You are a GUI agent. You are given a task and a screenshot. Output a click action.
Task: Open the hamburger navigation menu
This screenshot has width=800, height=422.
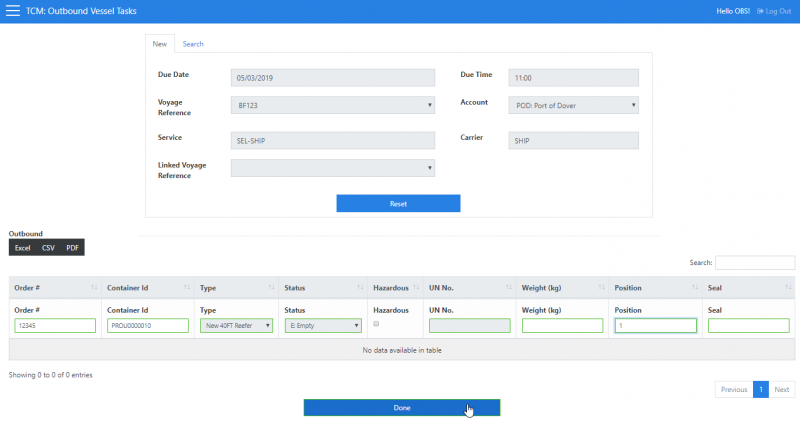click(13, 11)
